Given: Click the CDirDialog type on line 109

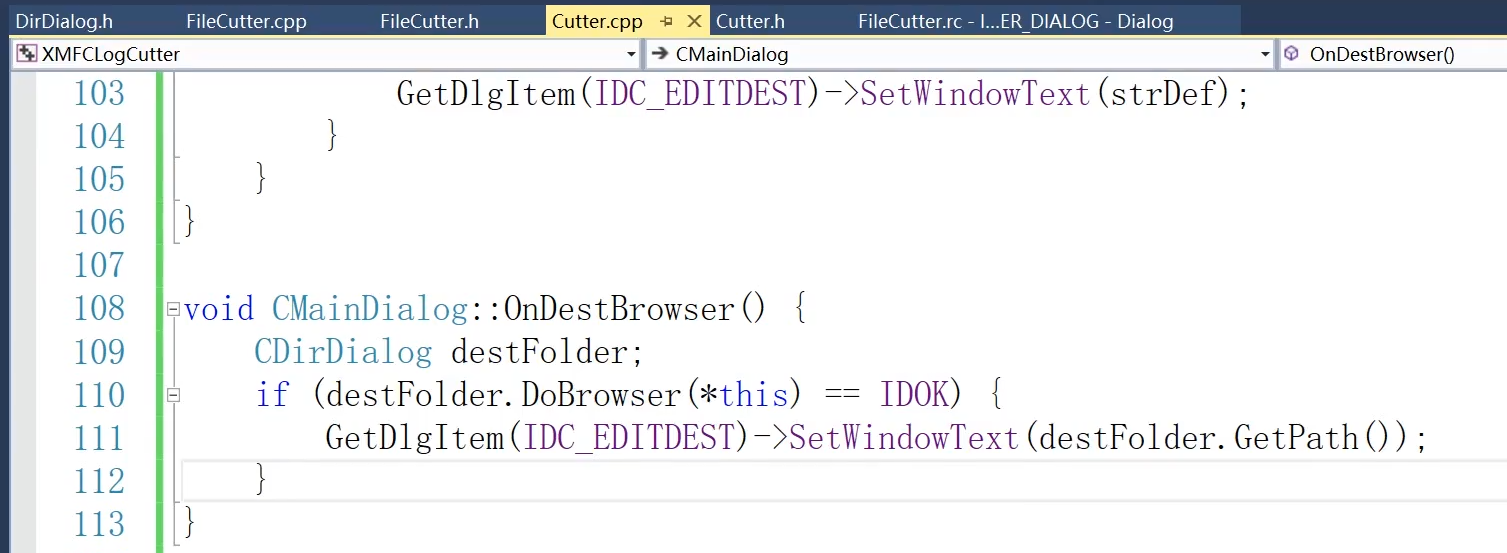Looking at the screenshot, I should pyautogui.click(x=343, y=352).
